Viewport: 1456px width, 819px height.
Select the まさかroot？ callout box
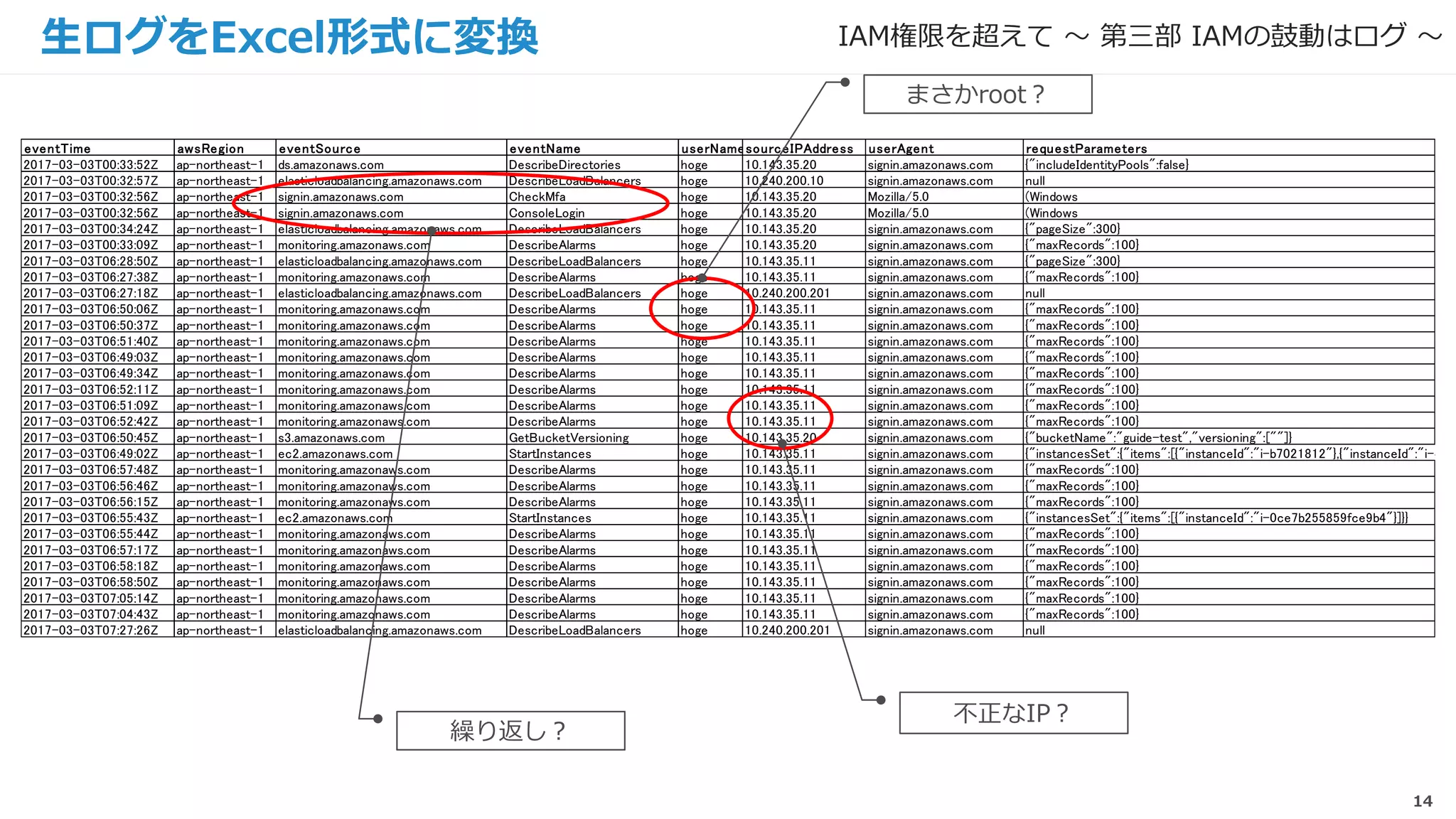pos(978,94)
